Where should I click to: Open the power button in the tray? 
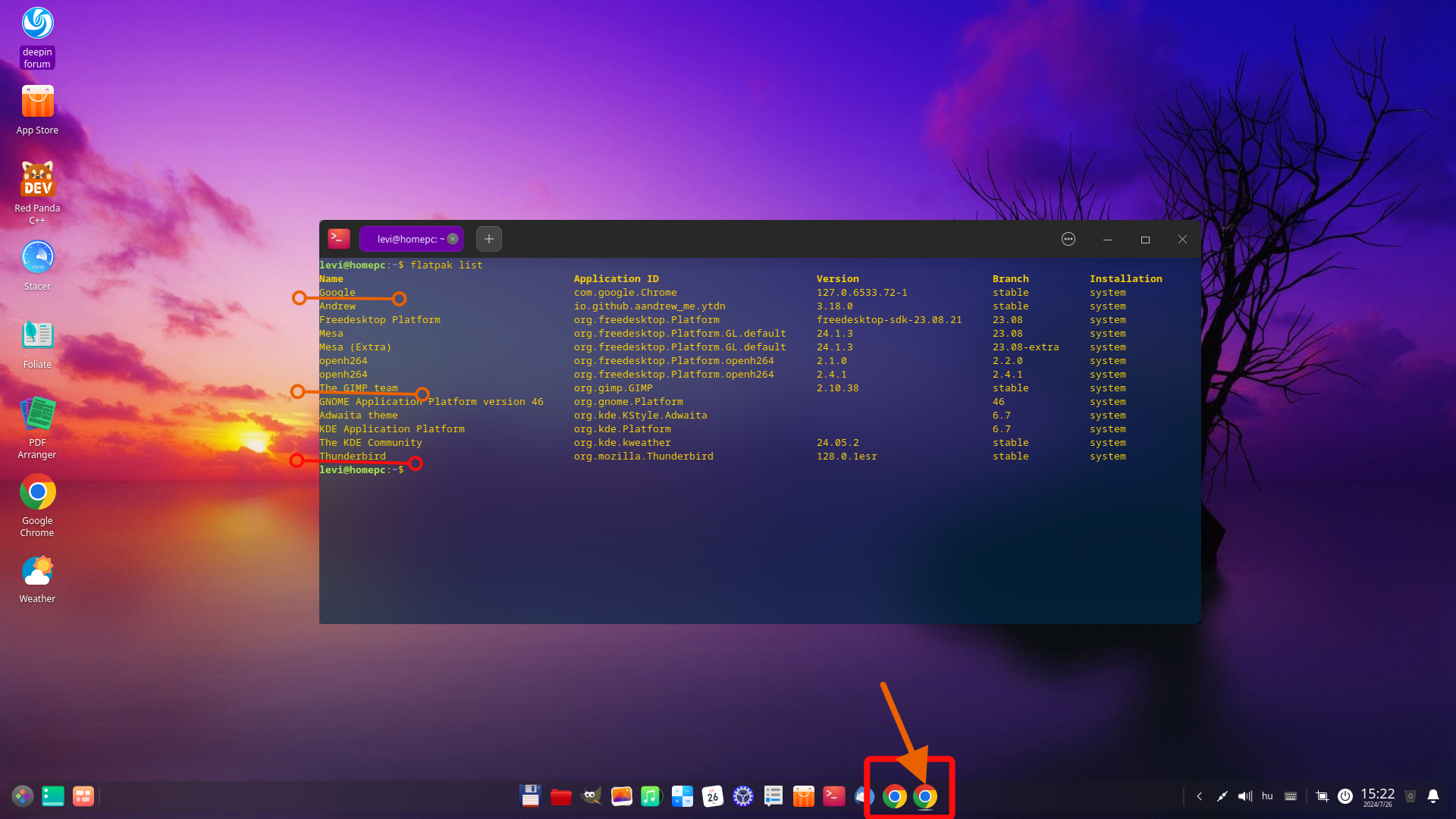tap(1345, 796)
